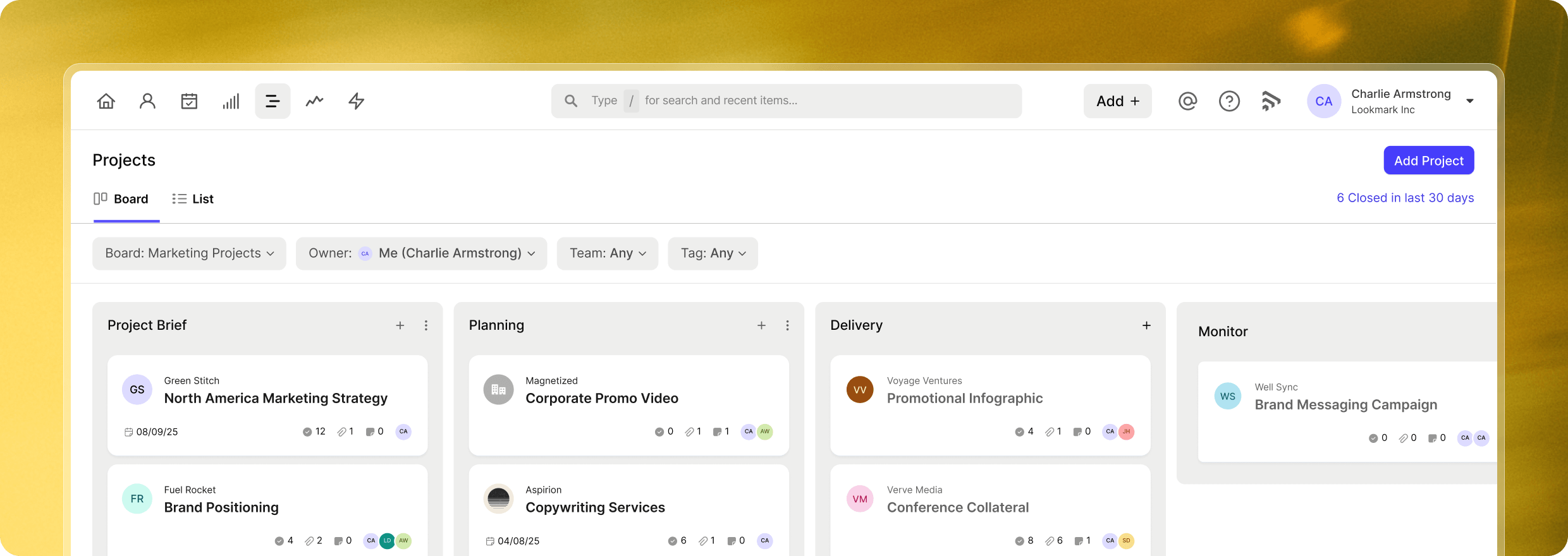
Task: Click the search and recent items field
Action: 786,101
